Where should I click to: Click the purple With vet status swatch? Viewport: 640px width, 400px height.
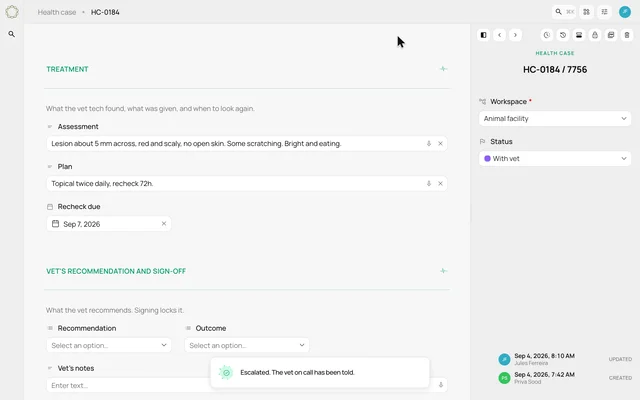(x=487, y=159)
